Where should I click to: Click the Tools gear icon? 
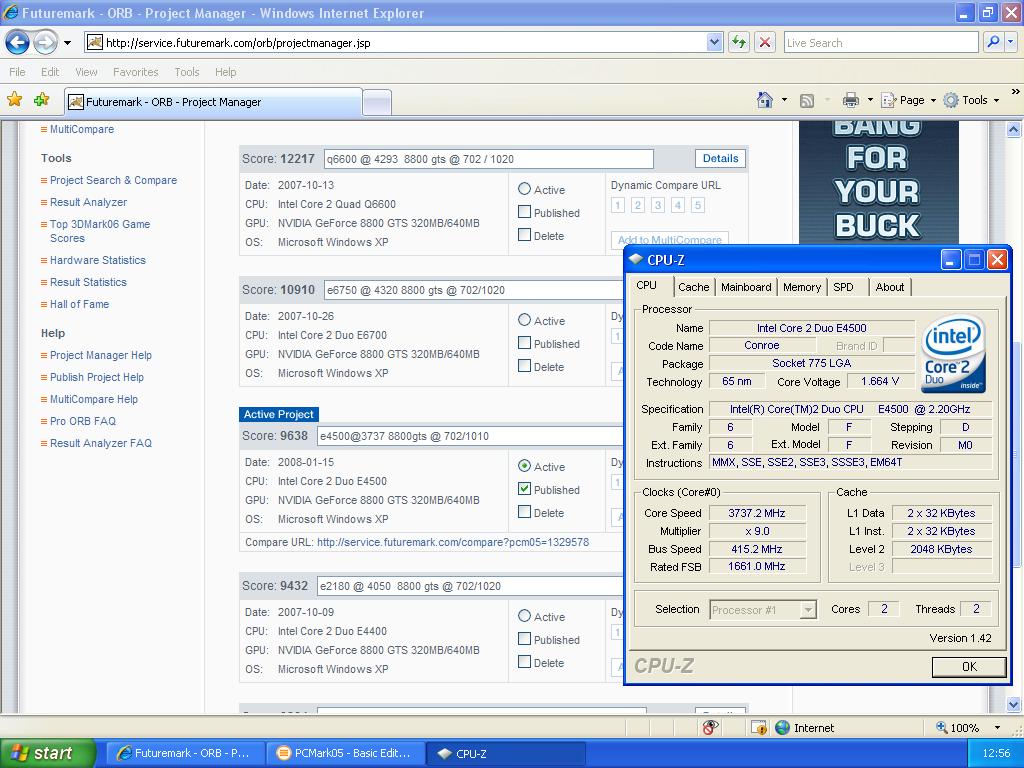(952, 100)
